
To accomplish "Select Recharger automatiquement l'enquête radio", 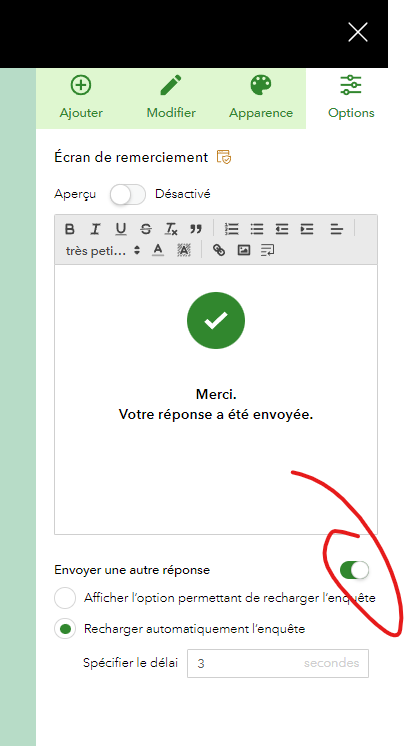I will pos(65,629).
